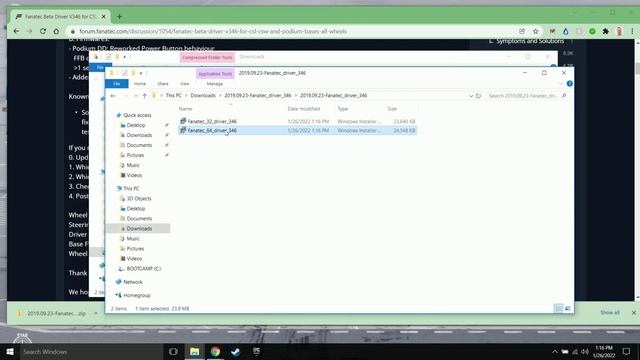Open Music under Quick access
This screenshot has height=360, width=640.
pos(133,165)
